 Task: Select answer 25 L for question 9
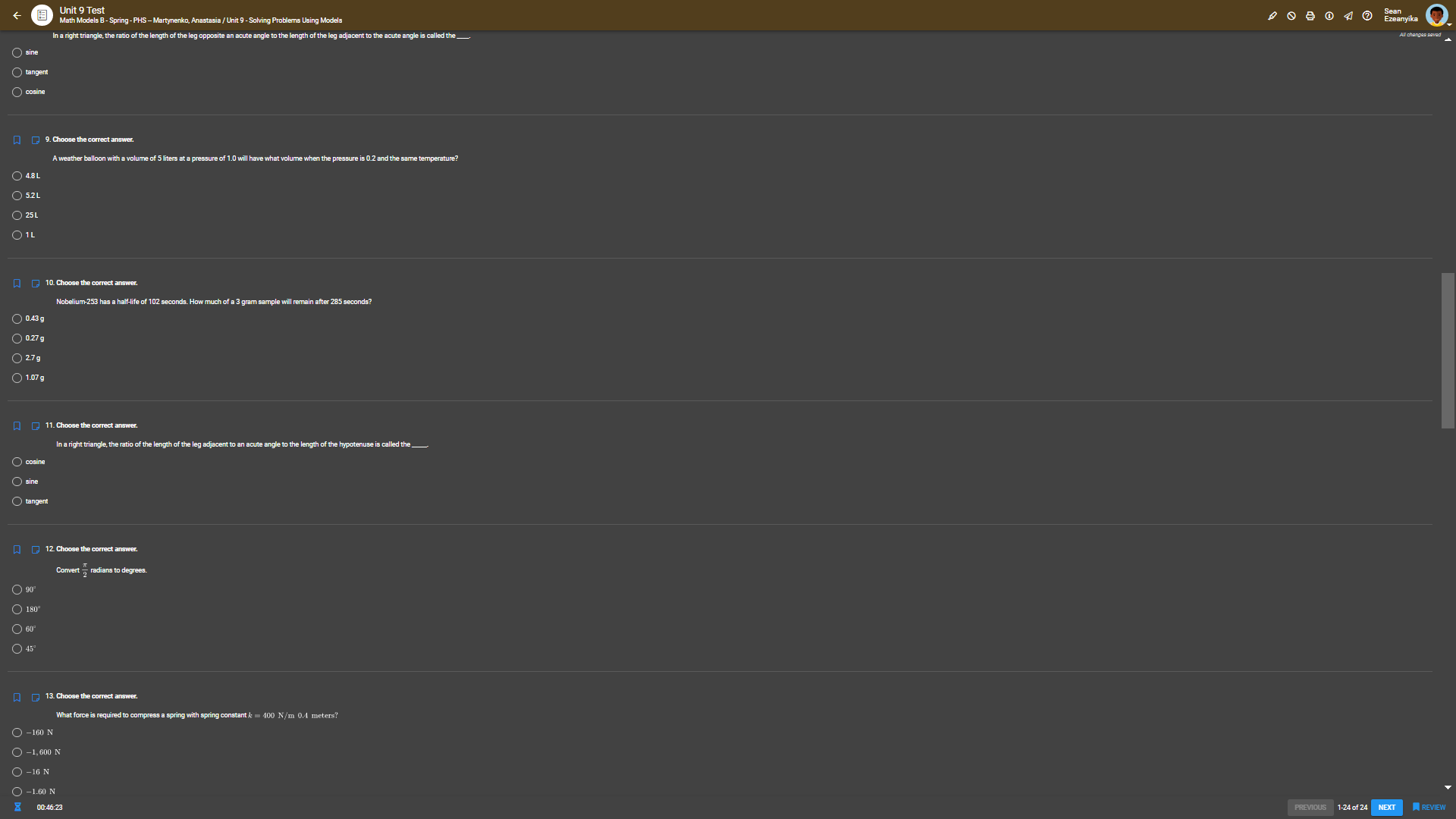pos(17,215)
